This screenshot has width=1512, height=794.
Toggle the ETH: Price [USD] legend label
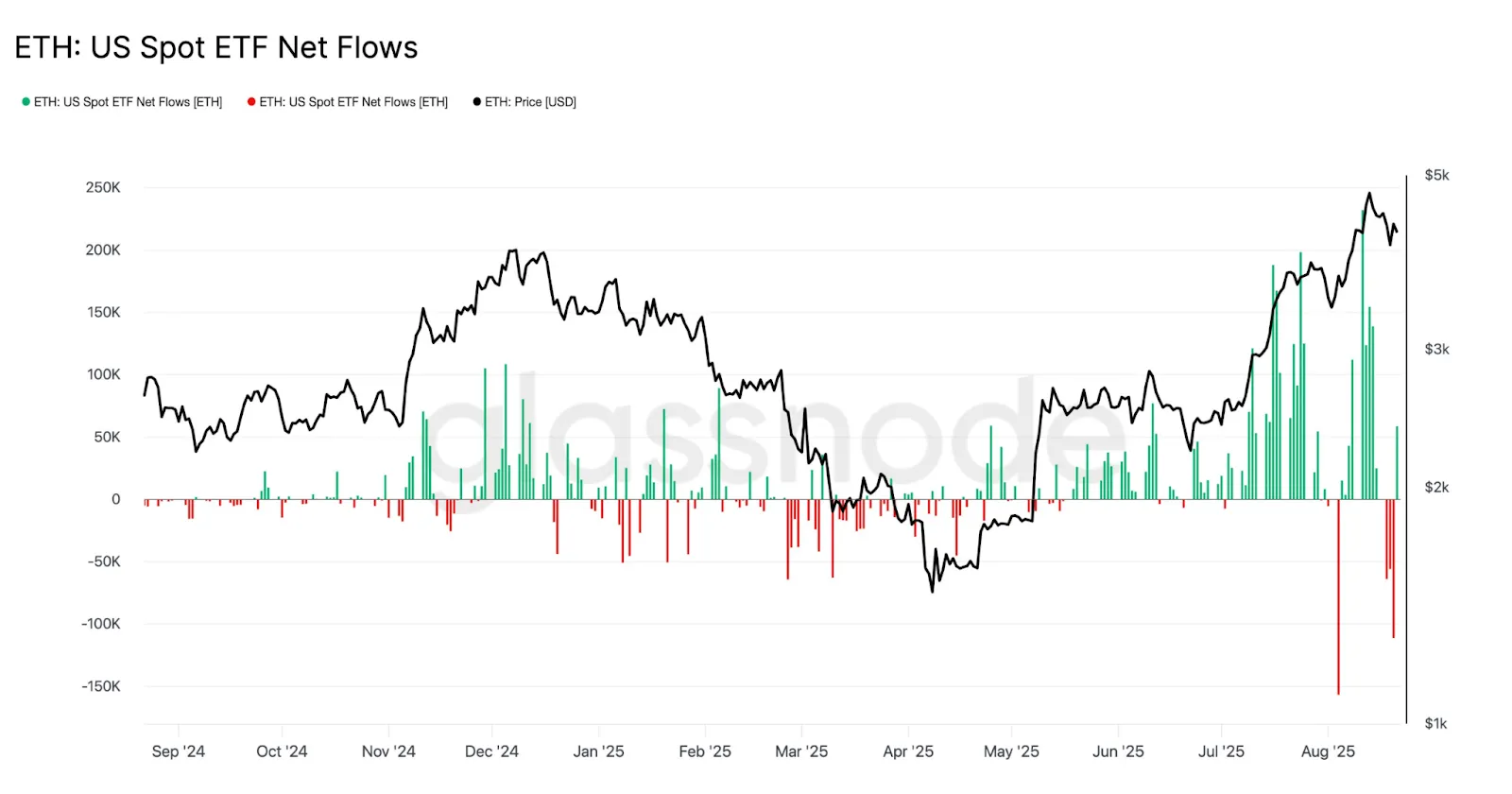click(530, 102)
